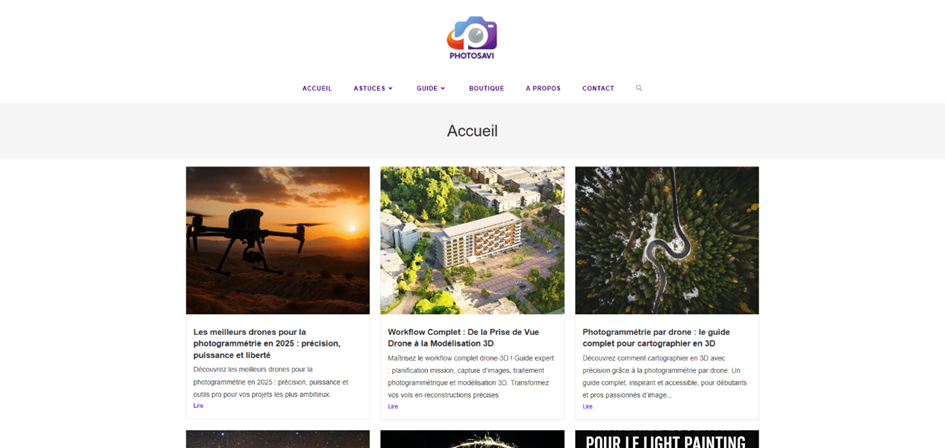
Task: Navigate to the Contact page
Action: (x=598, y=88)
